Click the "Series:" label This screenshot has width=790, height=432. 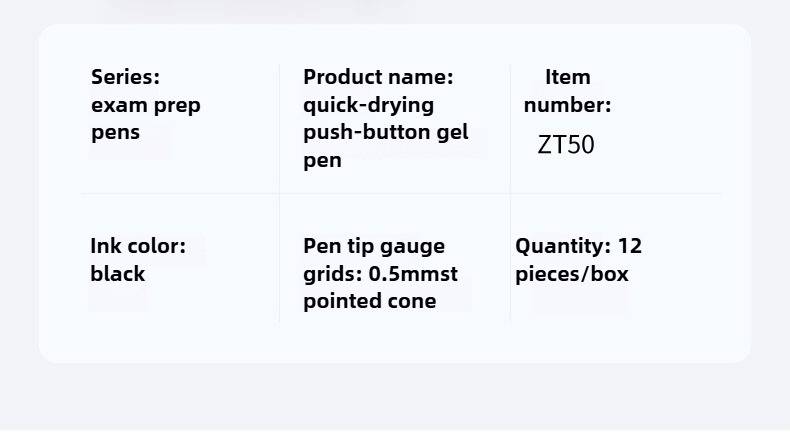(x=125, y=77)
